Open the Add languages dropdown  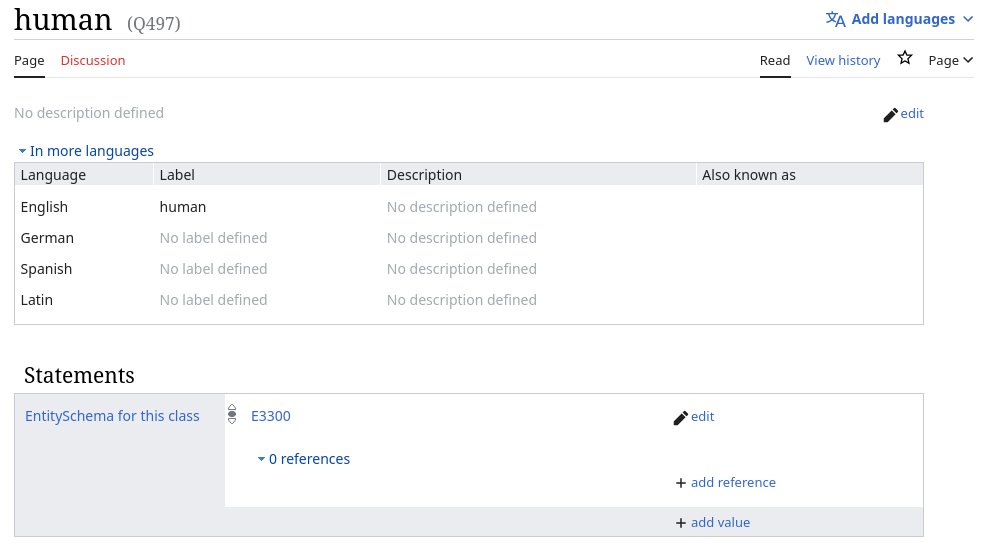pyautogui.click(x=900, y=19)
